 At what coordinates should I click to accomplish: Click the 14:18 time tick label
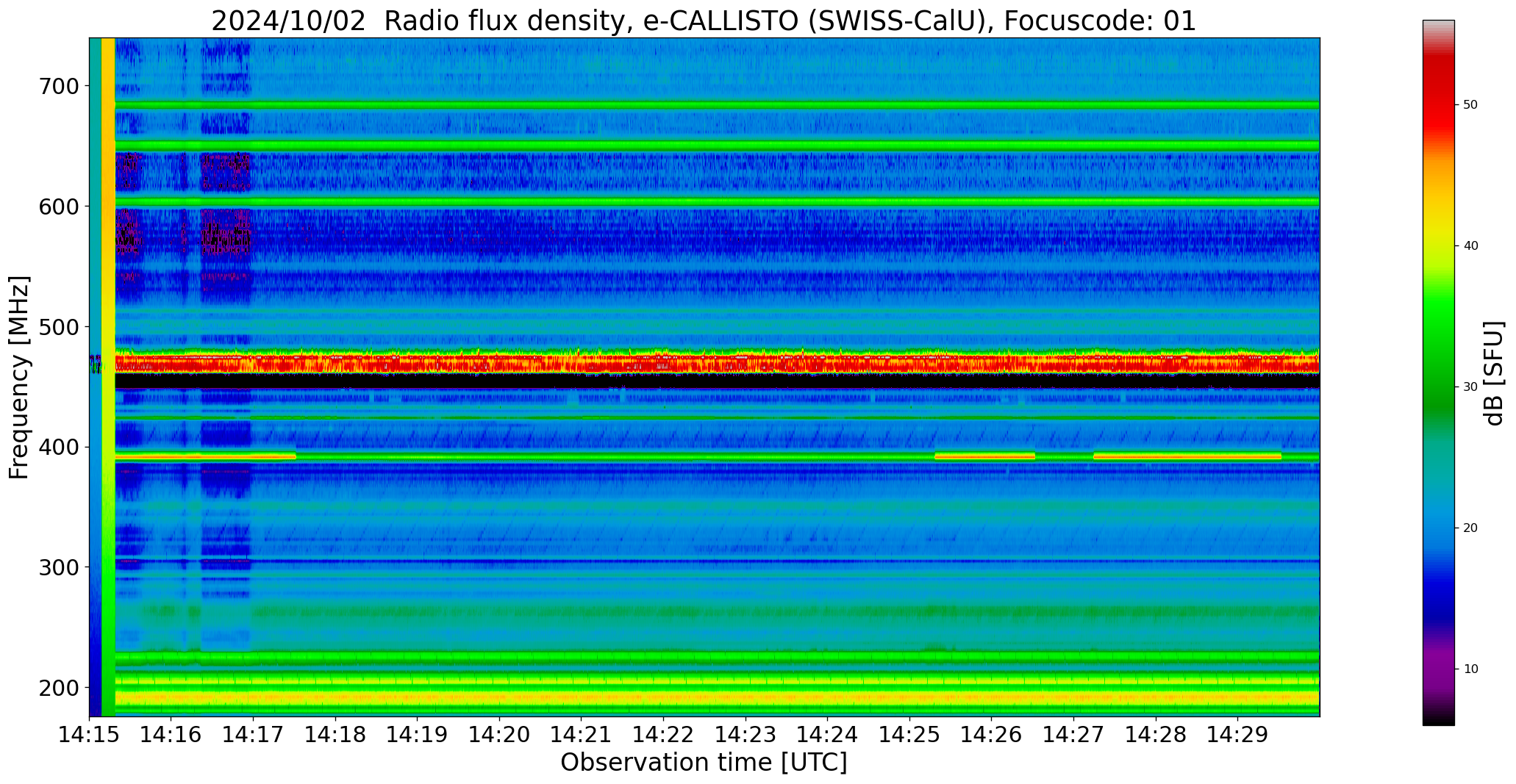[335, 735]
